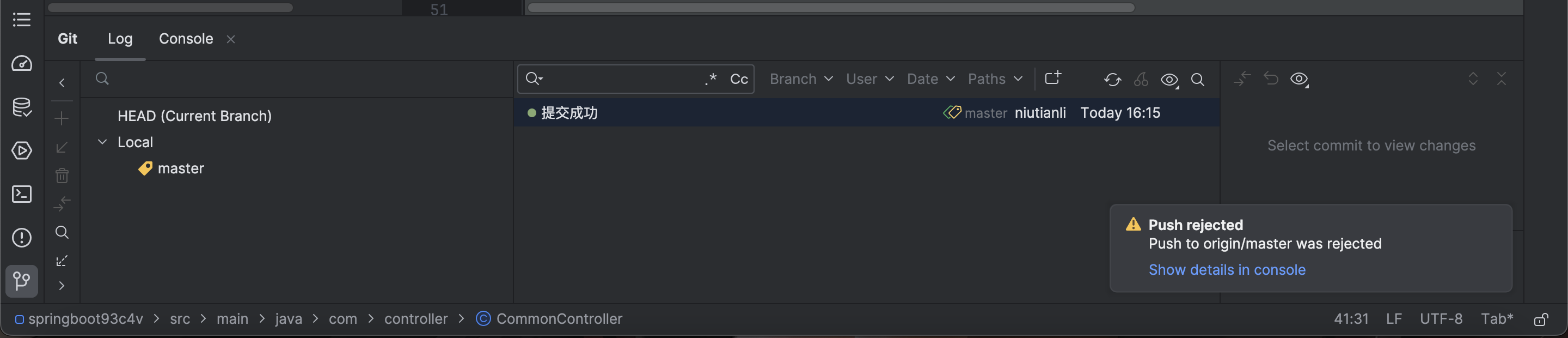Open the Branch filter dropdown
Screen dimensions: 1568x338
(x=800, y=79)
